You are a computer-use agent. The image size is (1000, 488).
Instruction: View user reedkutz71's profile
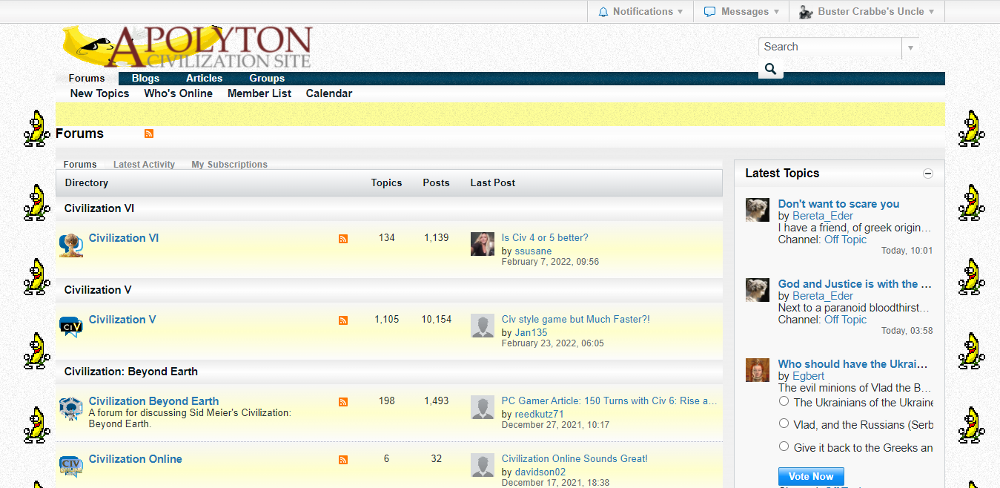coord(540,414)
